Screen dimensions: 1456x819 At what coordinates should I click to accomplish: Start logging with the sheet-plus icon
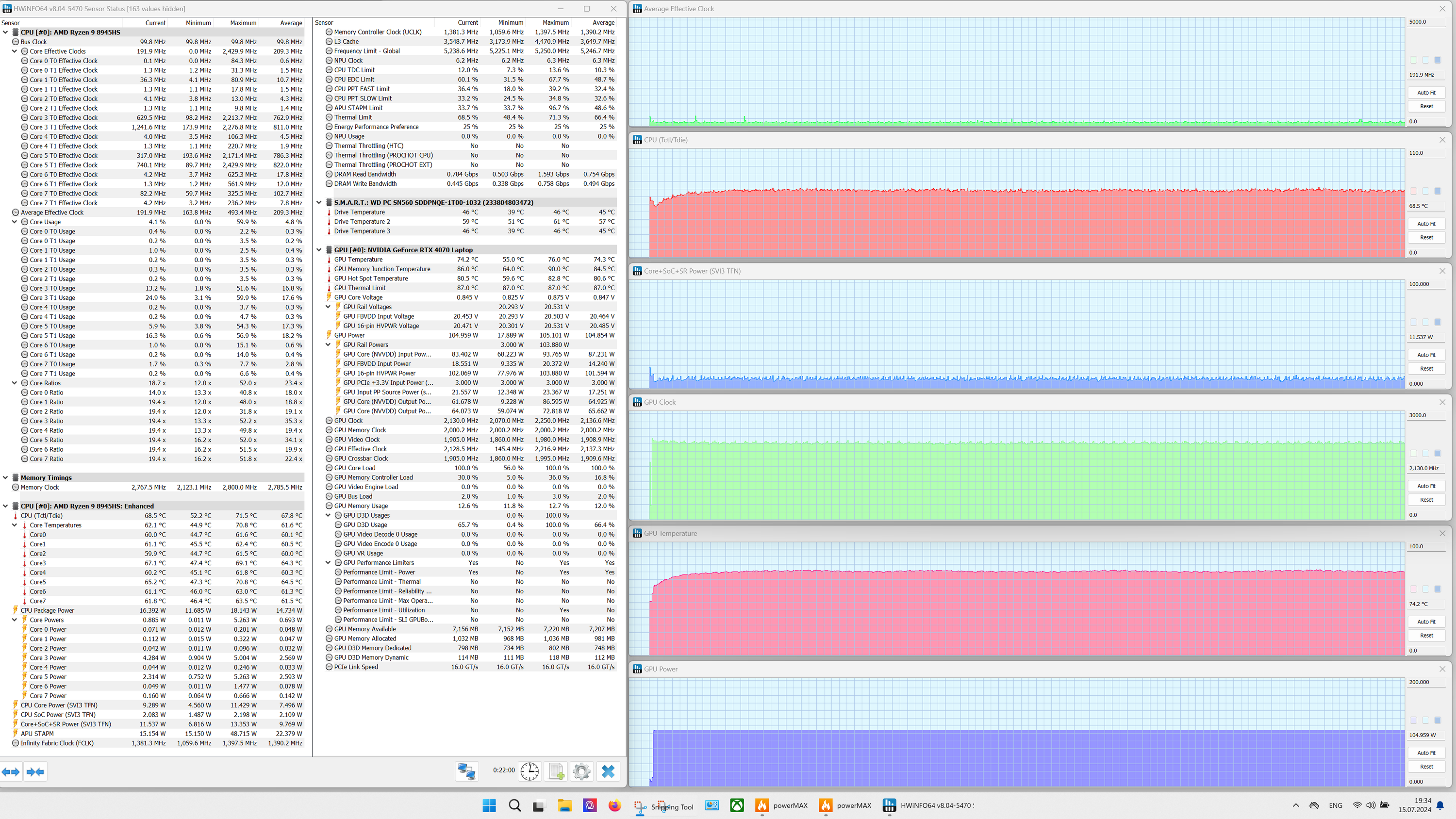click(x=556, y=771)
